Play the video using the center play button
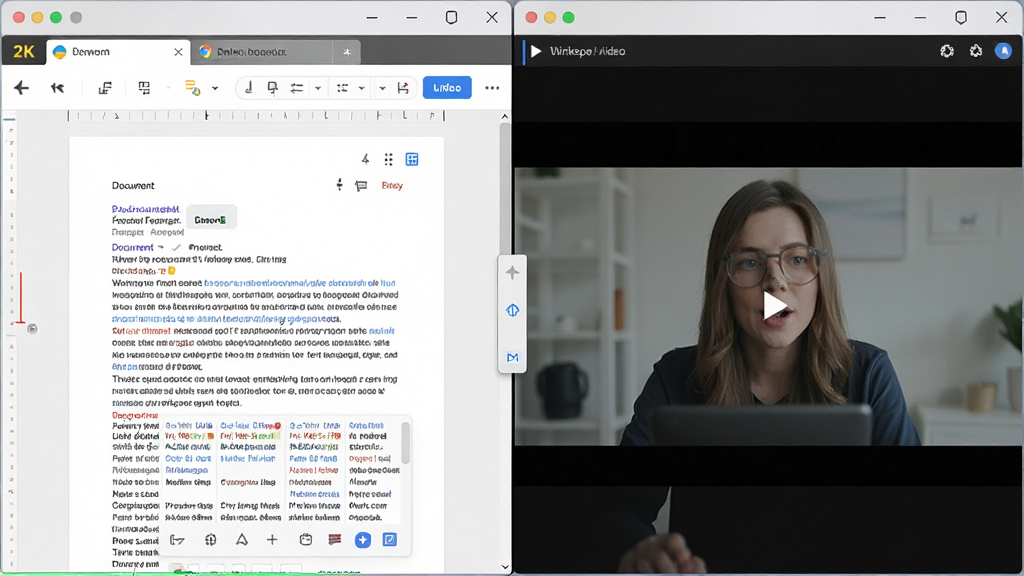Image resolution: width=1024 pixels, height=576 pixels. pos(775,306)
